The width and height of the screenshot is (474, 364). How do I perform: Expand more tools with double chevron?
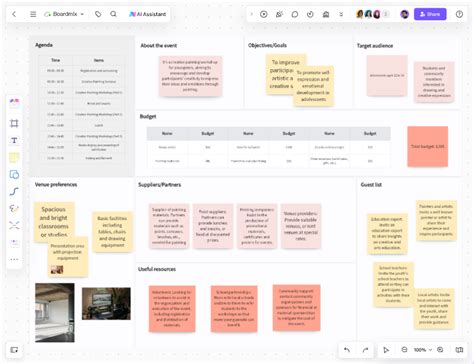[341, 14]
